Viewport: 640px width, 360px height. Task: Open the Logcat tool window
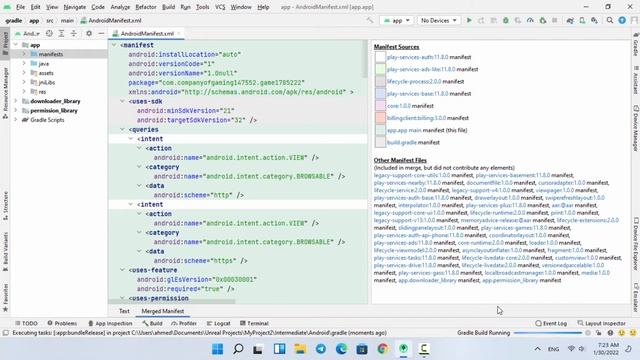click(218, 323)
